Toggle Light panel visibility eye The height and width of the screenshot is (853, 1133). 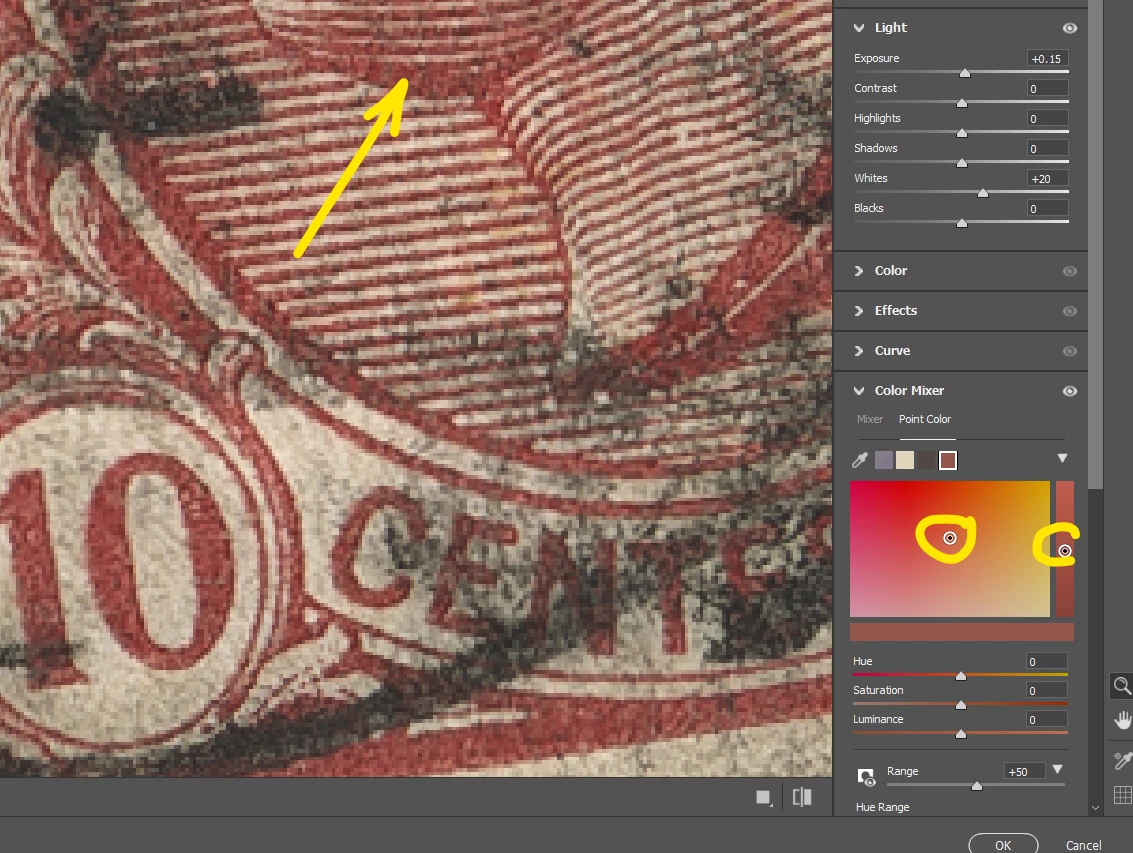tap(1069, 28)
